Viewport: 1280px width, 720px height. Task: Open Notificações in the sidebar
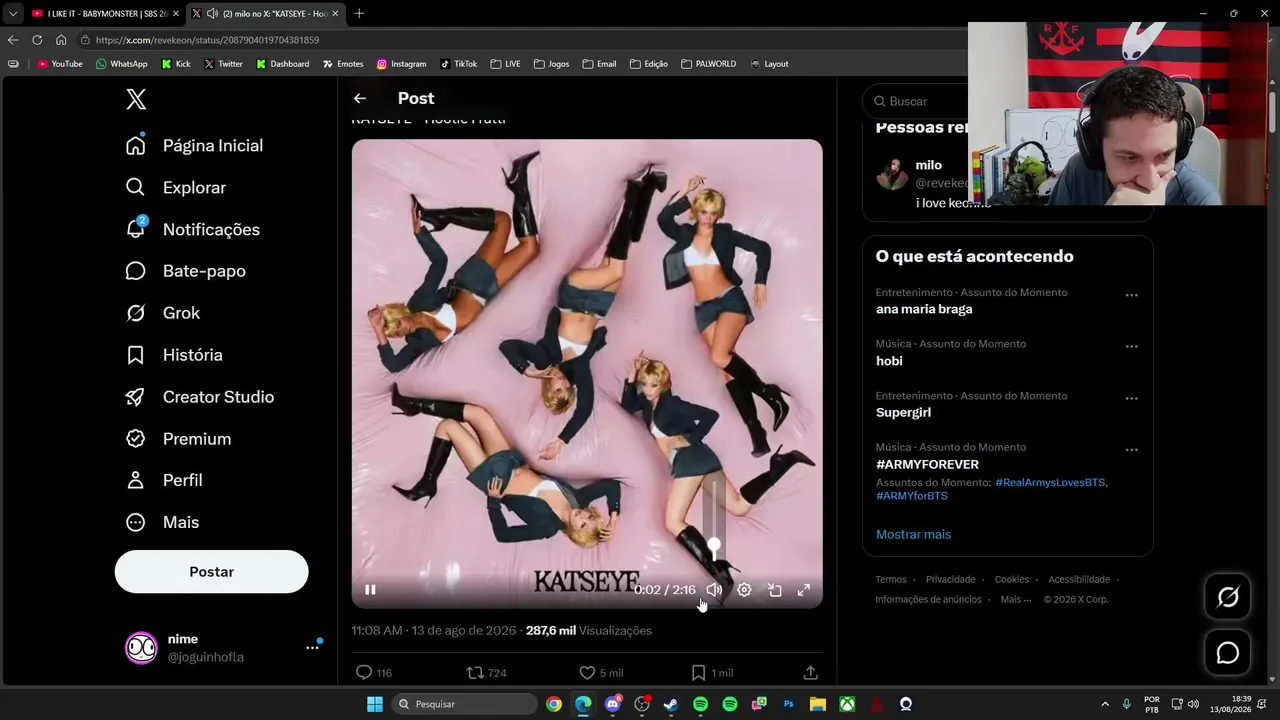tap(193, 229)
